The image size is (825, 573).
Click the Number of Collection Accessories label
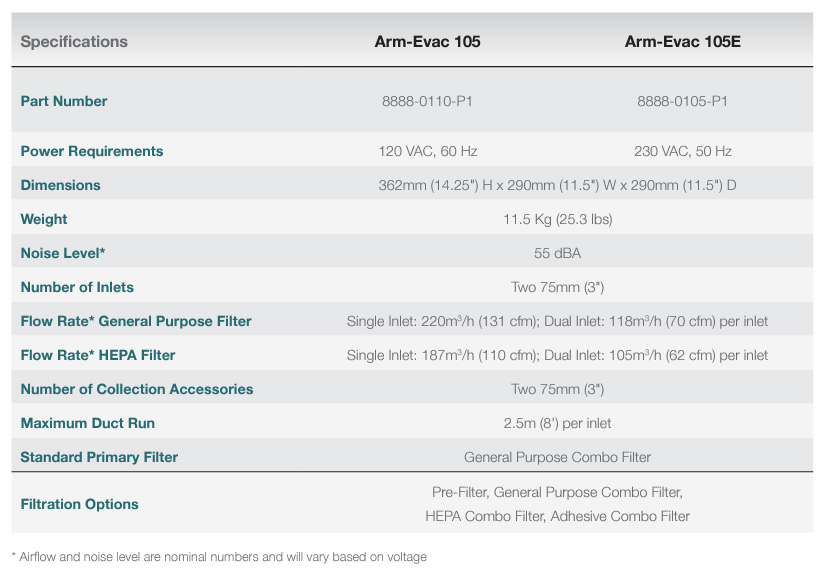(x=137, y=389)
